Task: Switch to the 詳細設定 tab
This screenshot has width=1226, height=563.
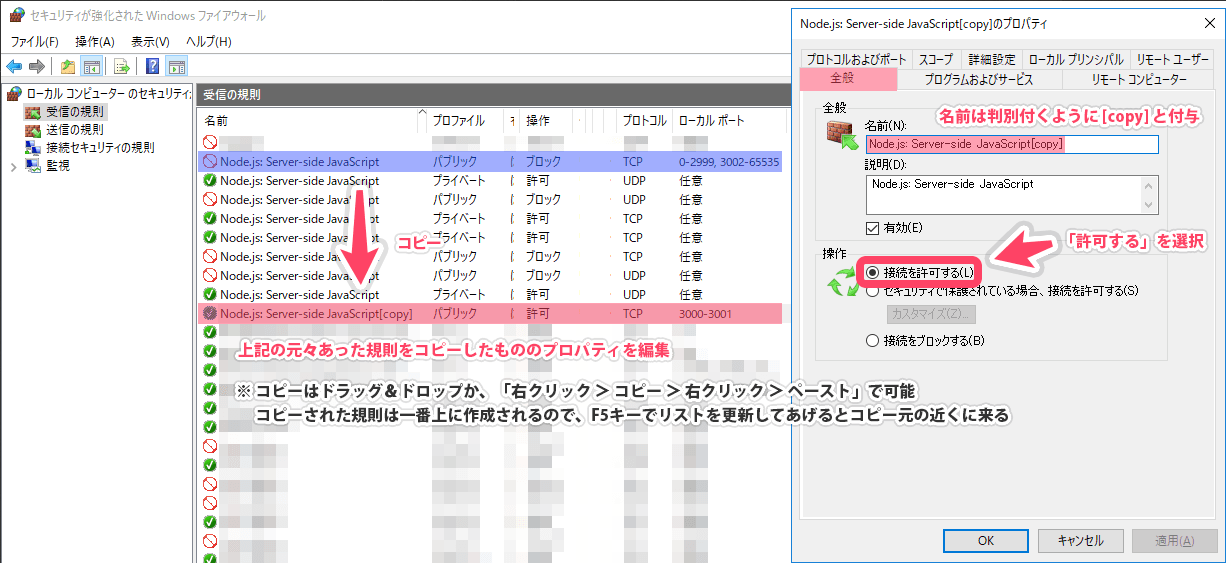Action: [991, 59]
